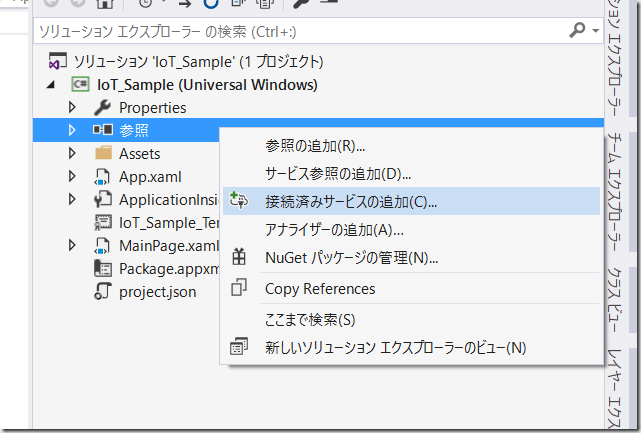Select the App.xaml file label

tap(150, 177)
